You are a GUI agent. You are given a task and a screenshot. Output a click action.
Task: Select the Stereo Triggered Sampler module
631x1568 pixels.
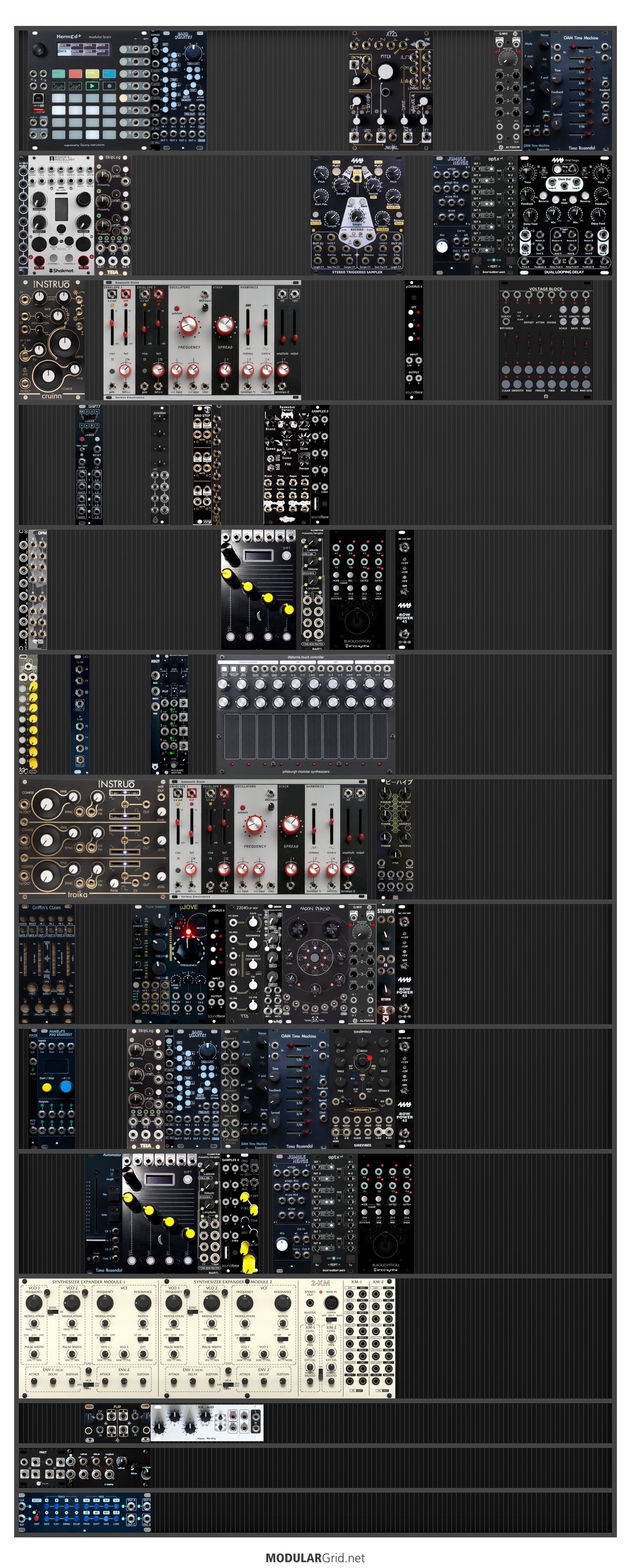click(357, 215)
